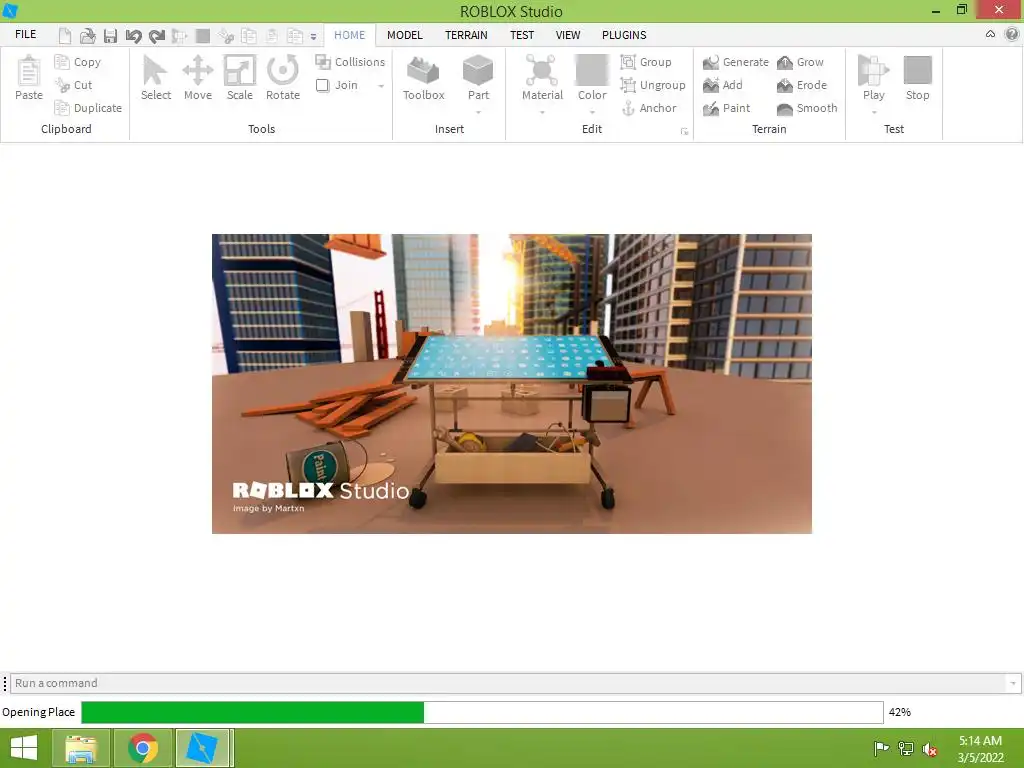The height and width of the screenshot is (768, 1024).
Task: Expand the Material dropdown arrow
Action: tap(542, 112)
